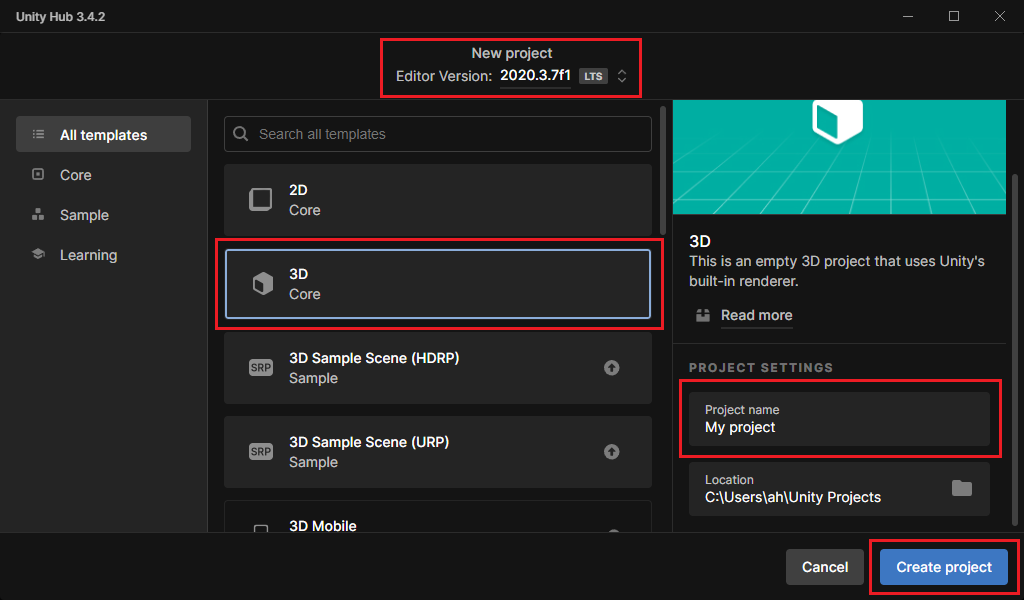Click the project details panel scrollbar

pos(1015,349)
